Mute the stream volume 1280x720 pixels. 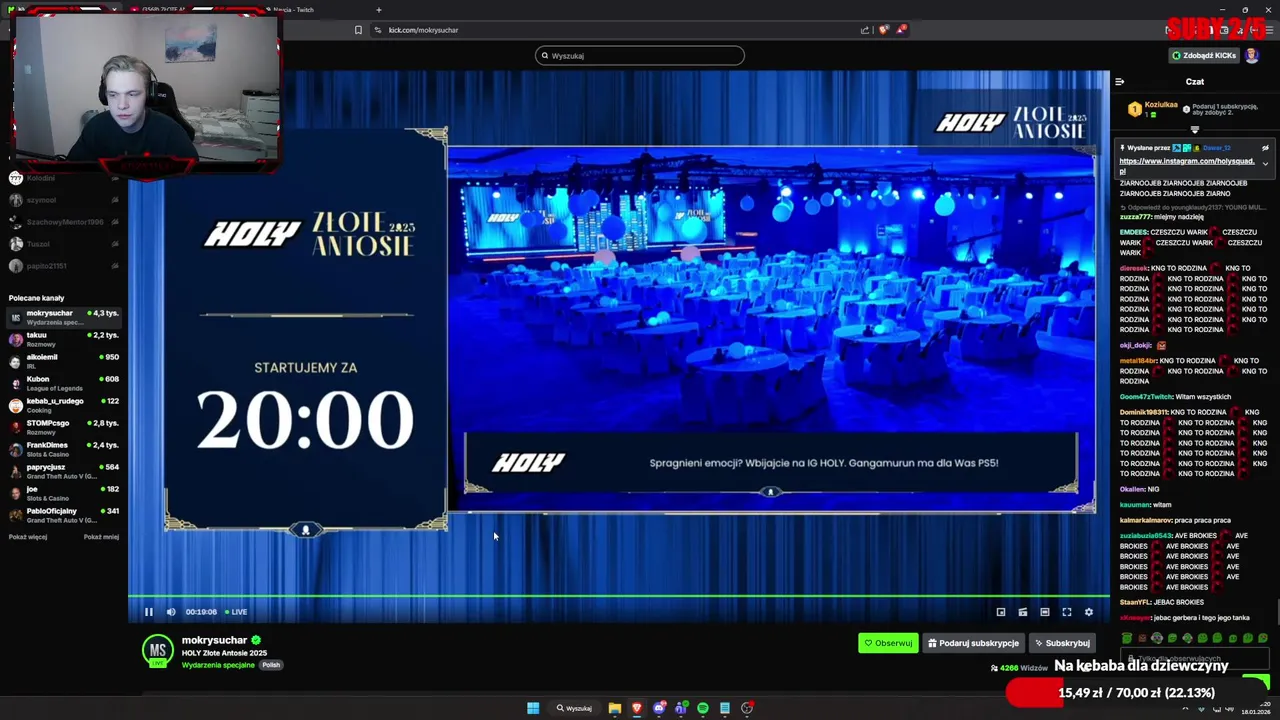171,612
